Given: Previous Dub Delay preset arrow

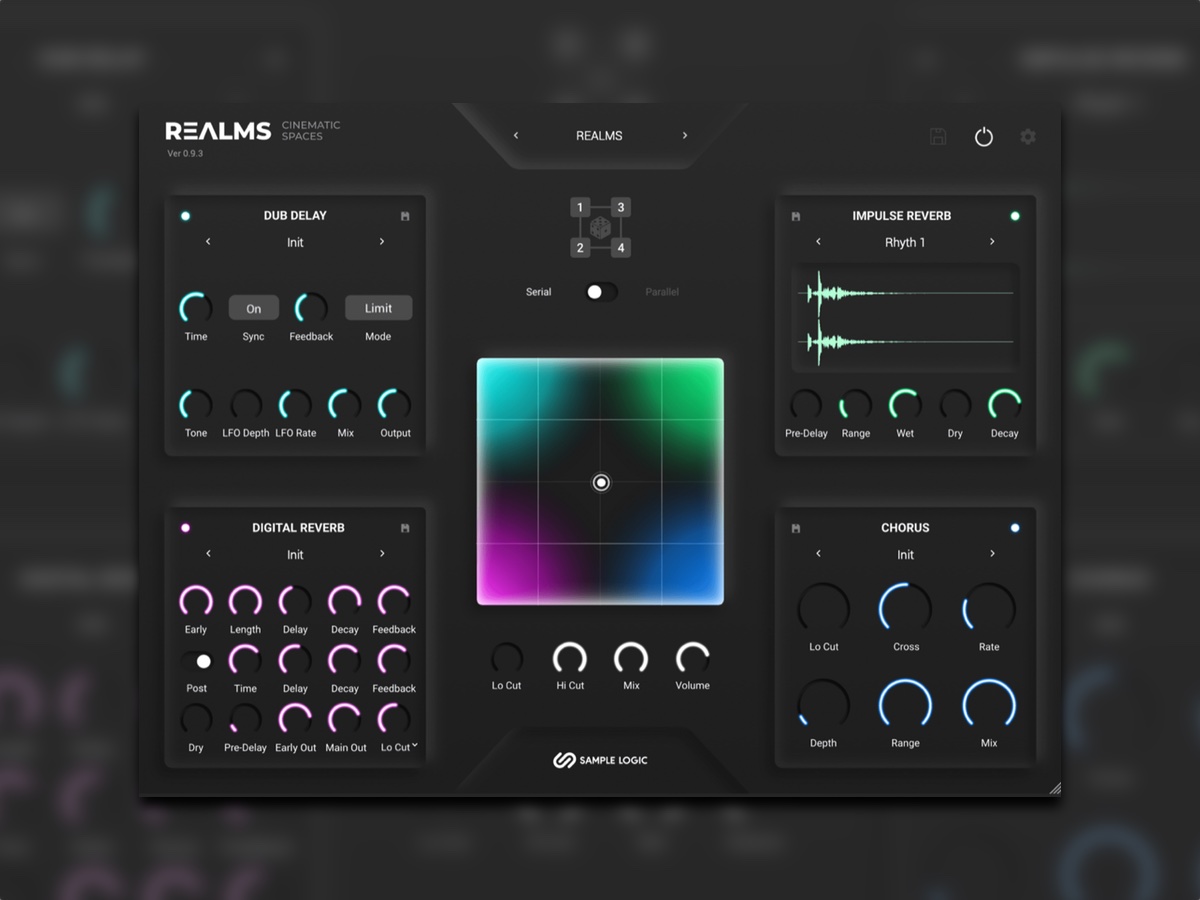Looking at the screenshot, I should (208, 242).
